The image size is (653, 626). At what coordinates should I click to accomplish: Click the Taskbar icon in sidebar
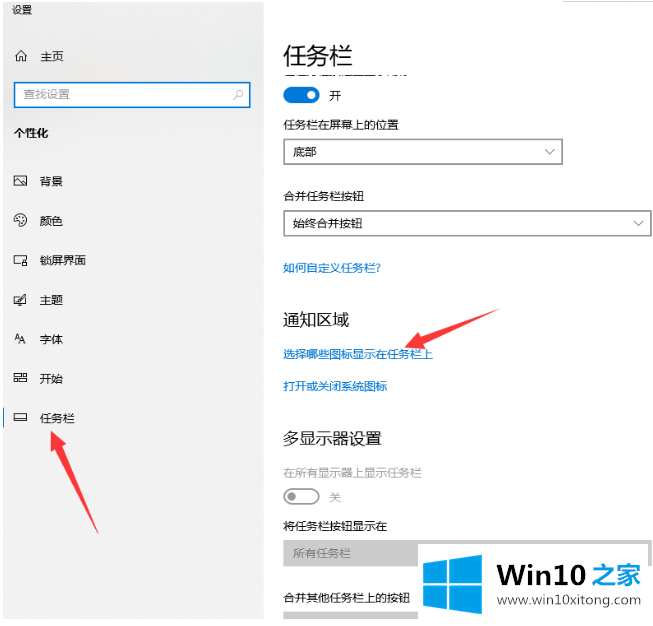point(20,418)
